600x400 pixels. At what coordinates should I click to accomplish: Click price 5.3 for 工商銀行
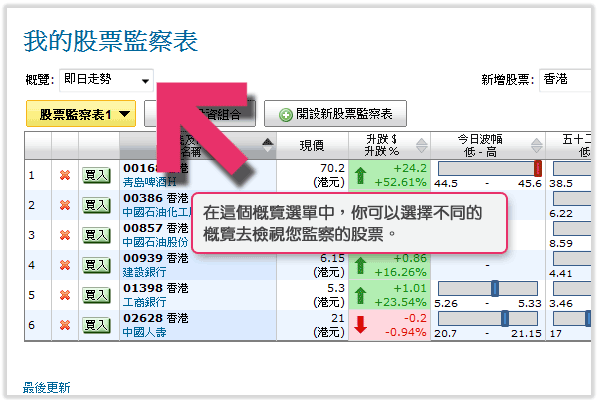(336, 288)
